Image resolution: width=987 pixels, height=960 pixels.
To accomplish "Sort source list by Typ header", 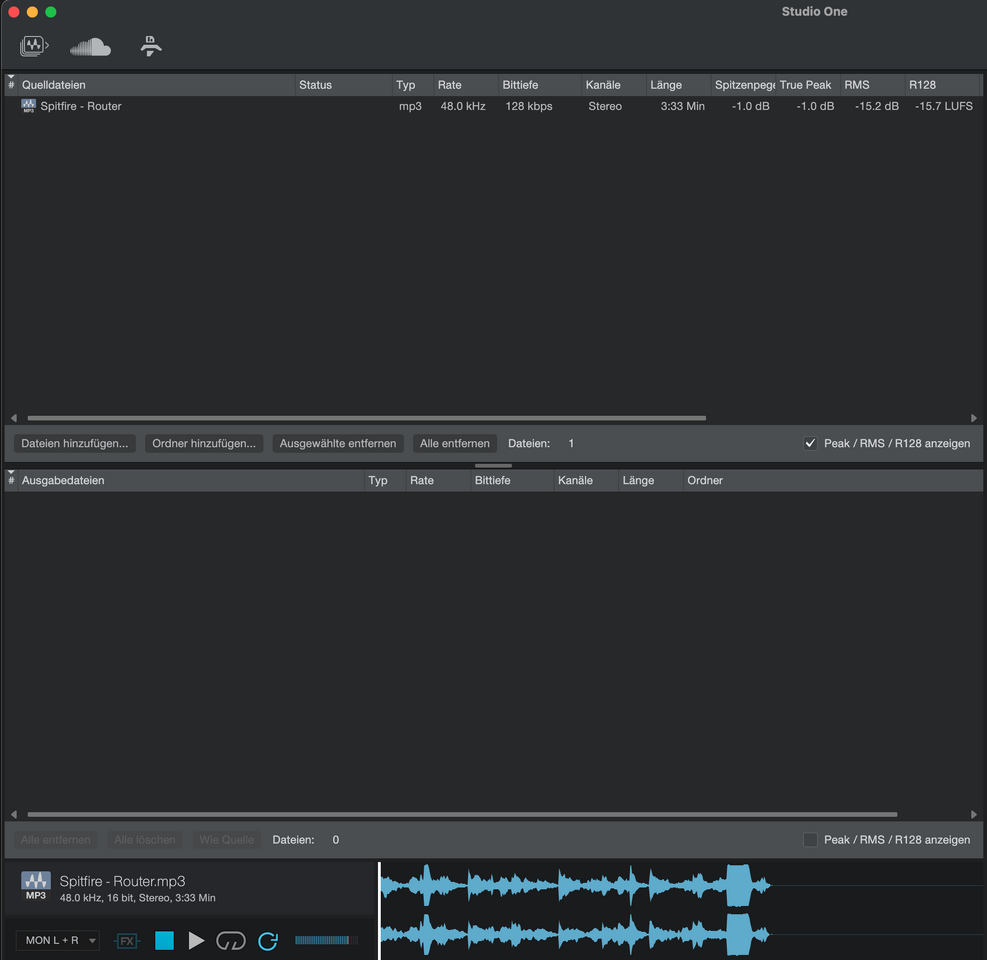I will [x=412, y=85].
